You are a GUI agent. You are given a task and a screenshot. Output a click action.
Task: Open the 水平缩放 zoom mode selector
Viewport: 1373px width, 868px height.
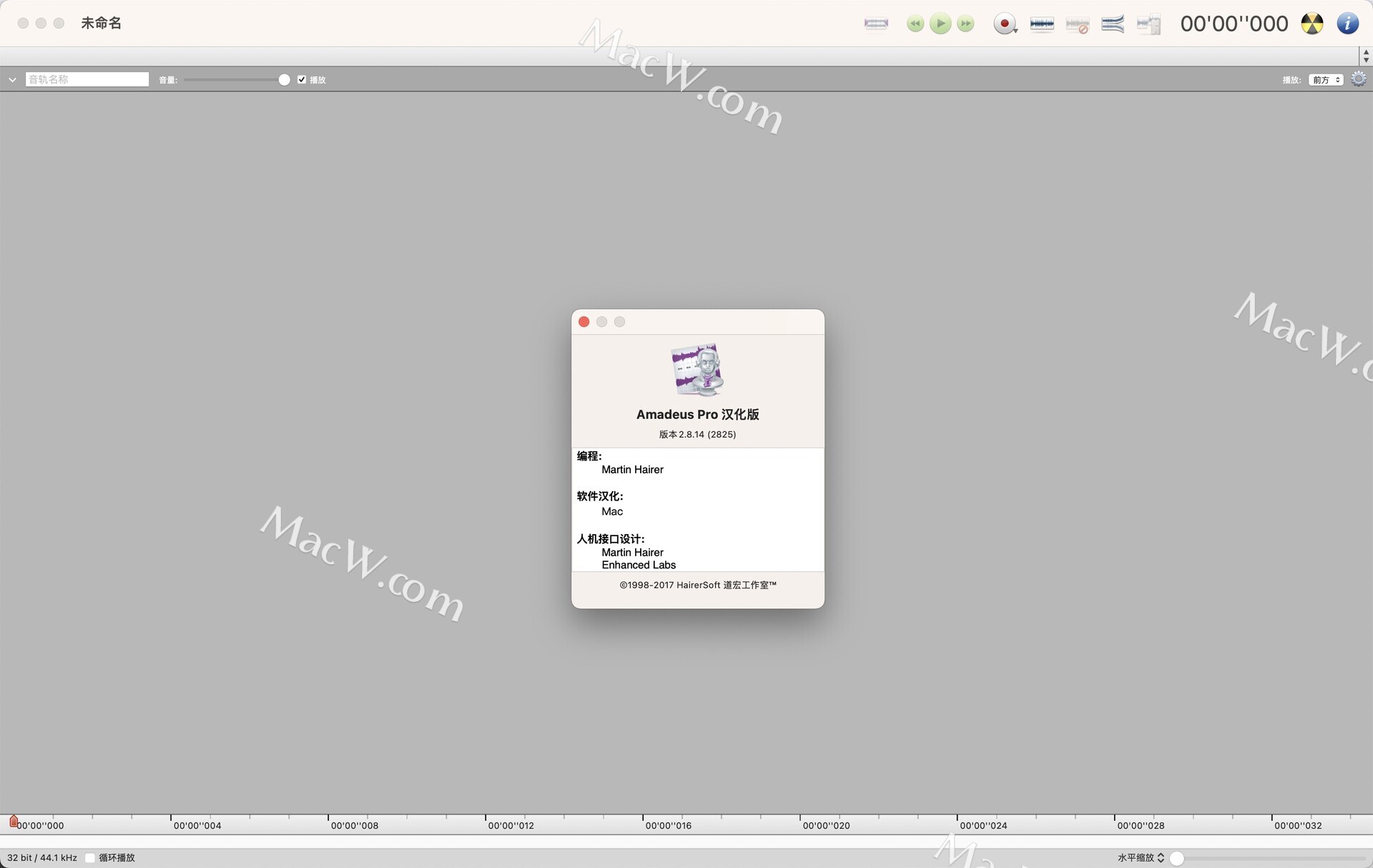coord(1141,857)
